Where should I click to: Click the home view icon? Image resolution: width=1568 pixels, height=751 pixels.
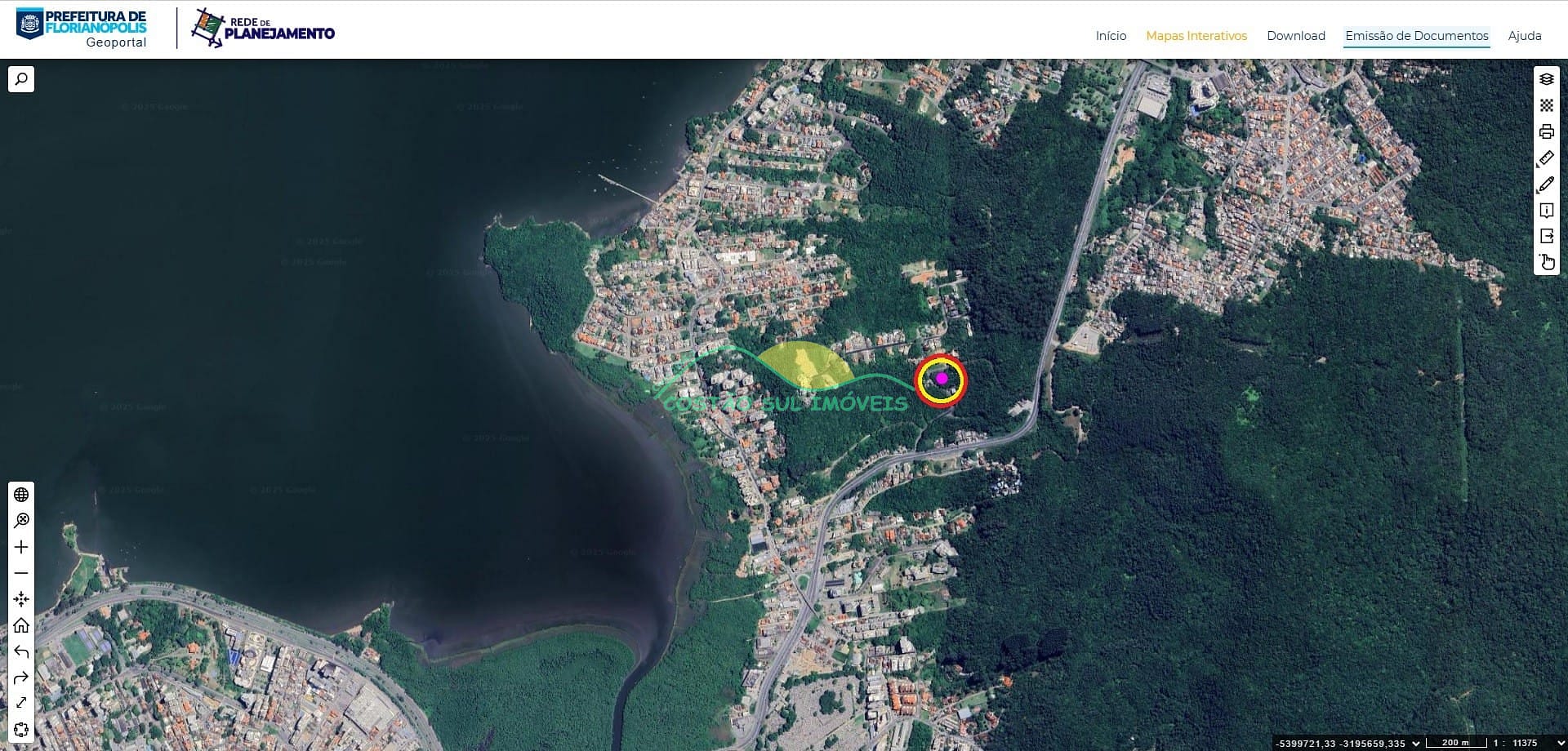pos(21,625)
